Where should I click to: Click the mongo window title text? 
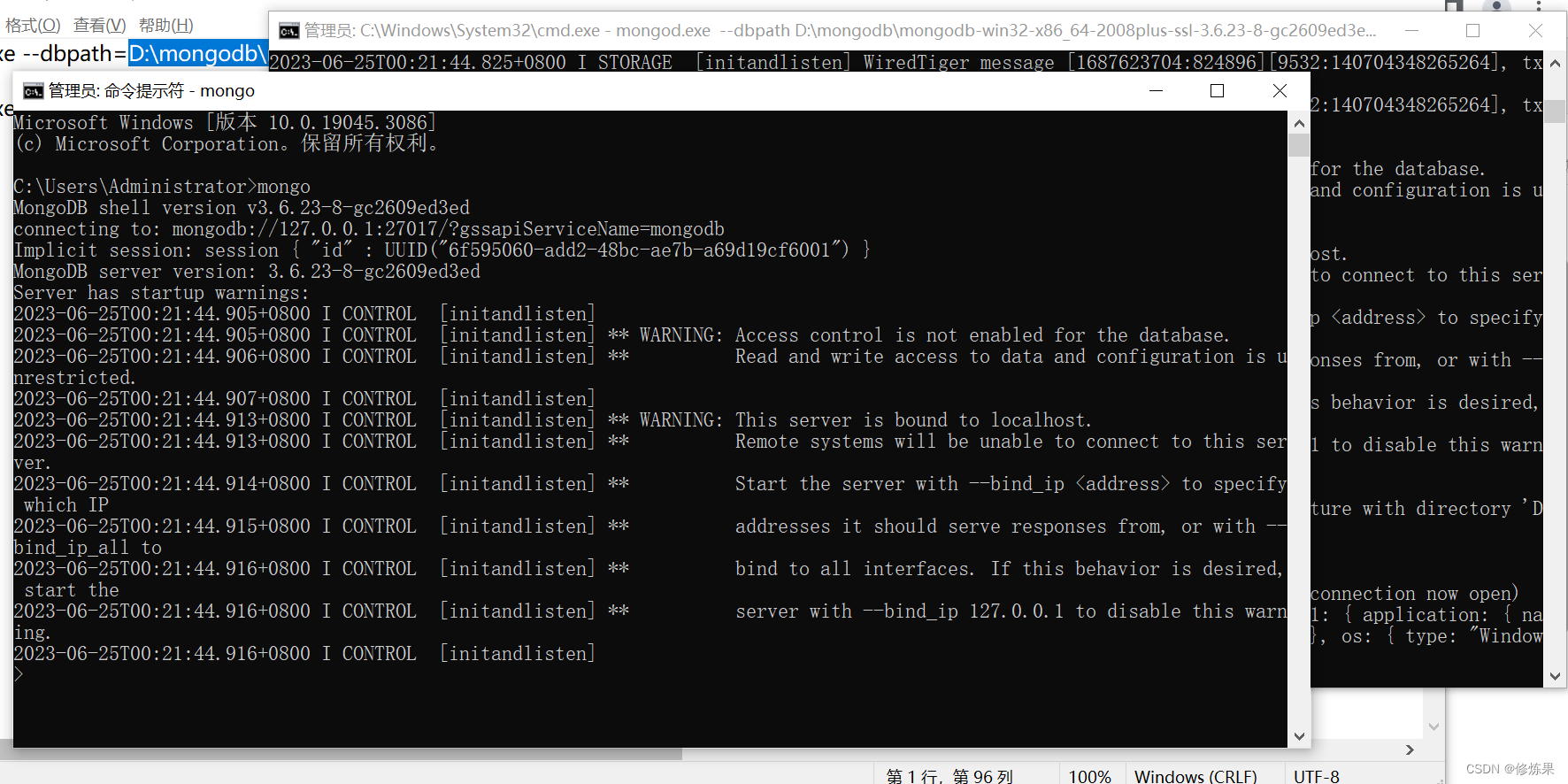(x=151, y=91)
